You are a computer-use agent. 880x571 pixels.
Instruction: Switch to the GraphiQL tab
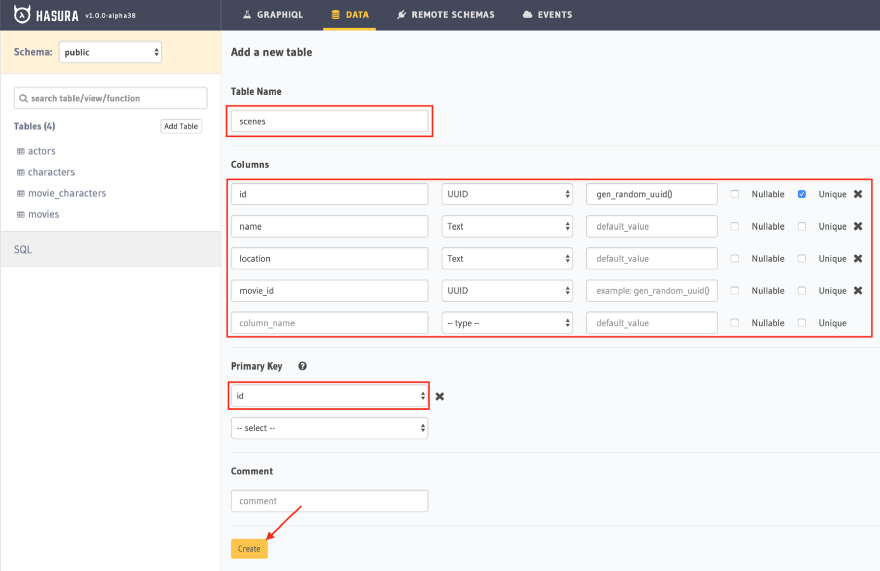(273, 15)
